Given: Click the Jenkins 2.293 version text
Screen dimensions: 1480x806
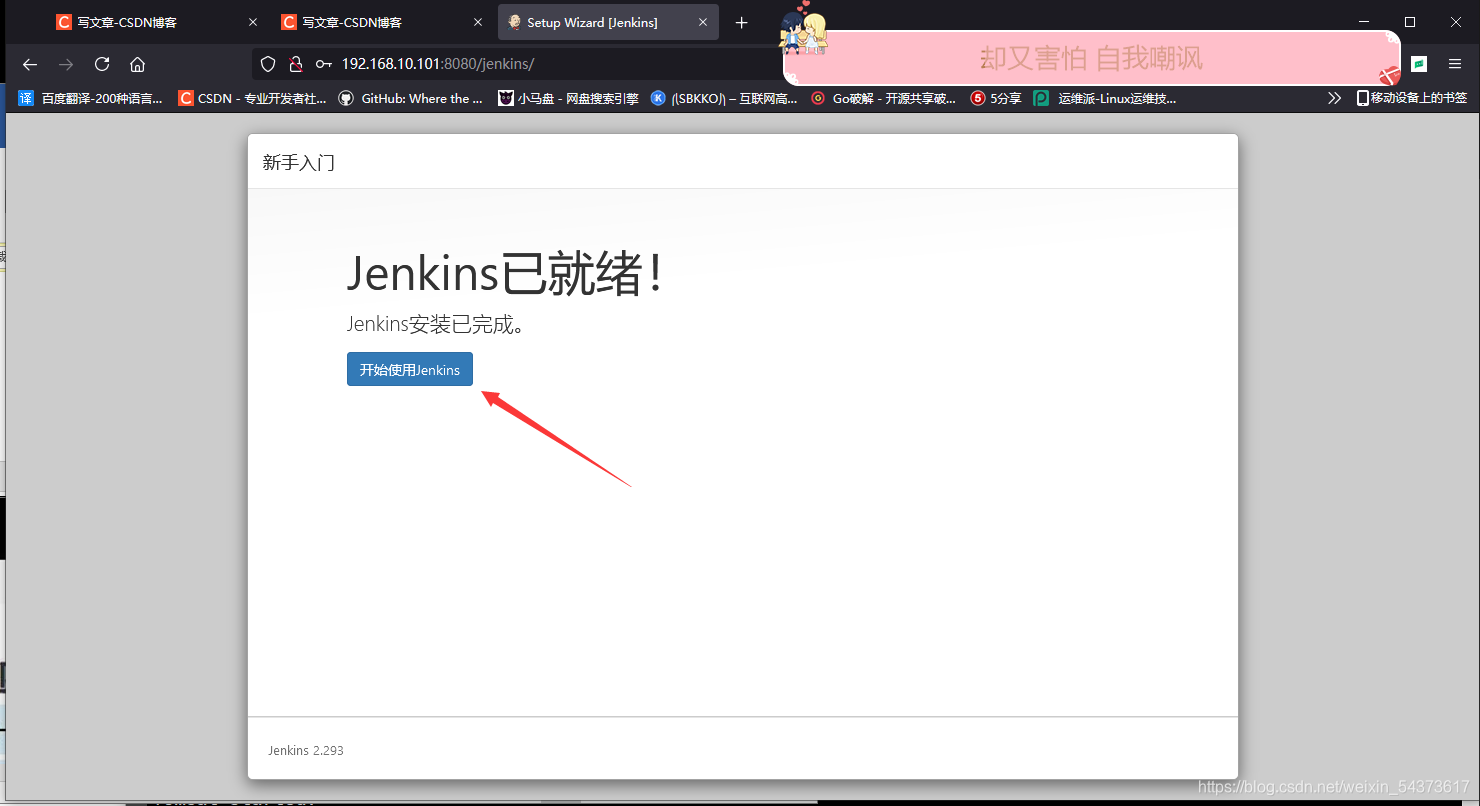Looking at the screenshot, I should pos(306,750).
